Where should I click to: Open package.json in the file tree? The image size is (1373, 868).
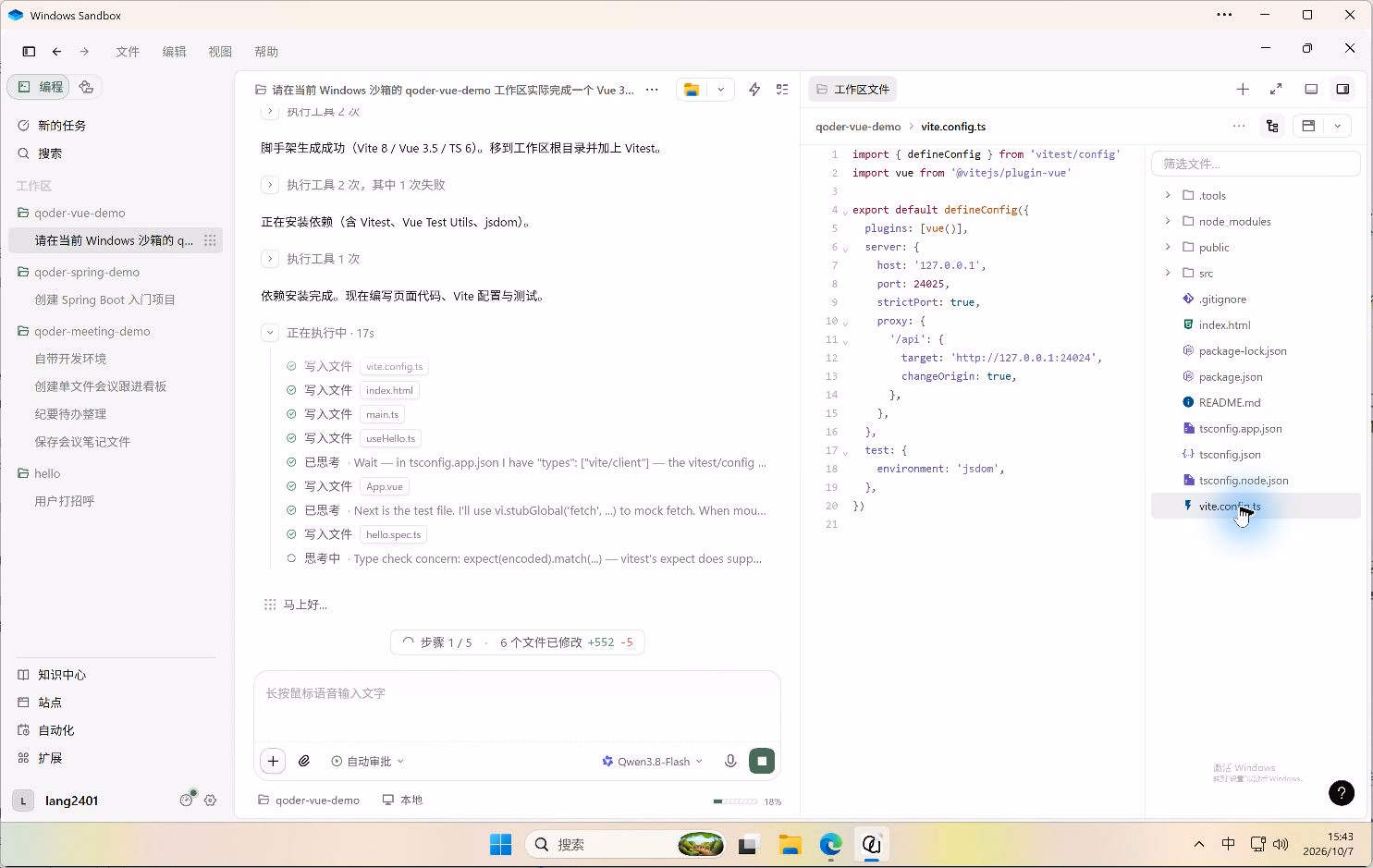pyautogui.click(x=1230, y=377)
